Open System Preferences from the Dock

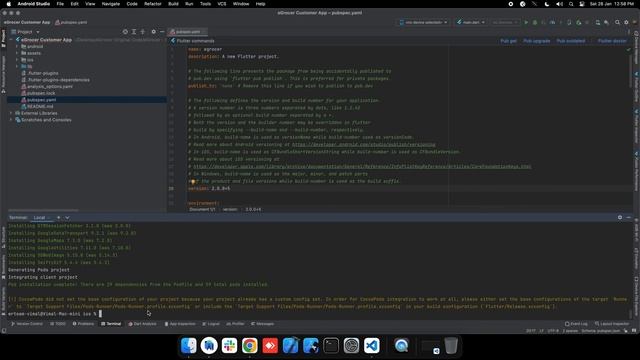point(351,345)
